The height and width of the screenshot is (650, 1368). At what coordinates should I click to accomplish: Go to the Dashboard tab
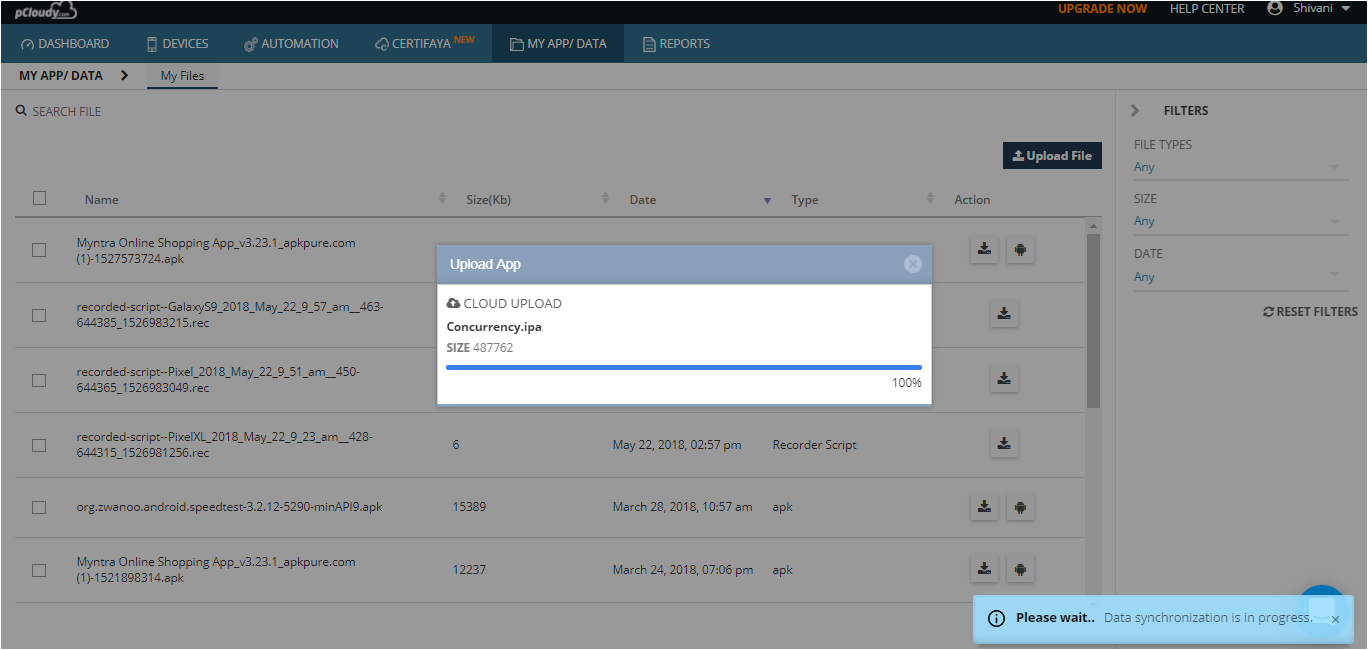(65, 44)
